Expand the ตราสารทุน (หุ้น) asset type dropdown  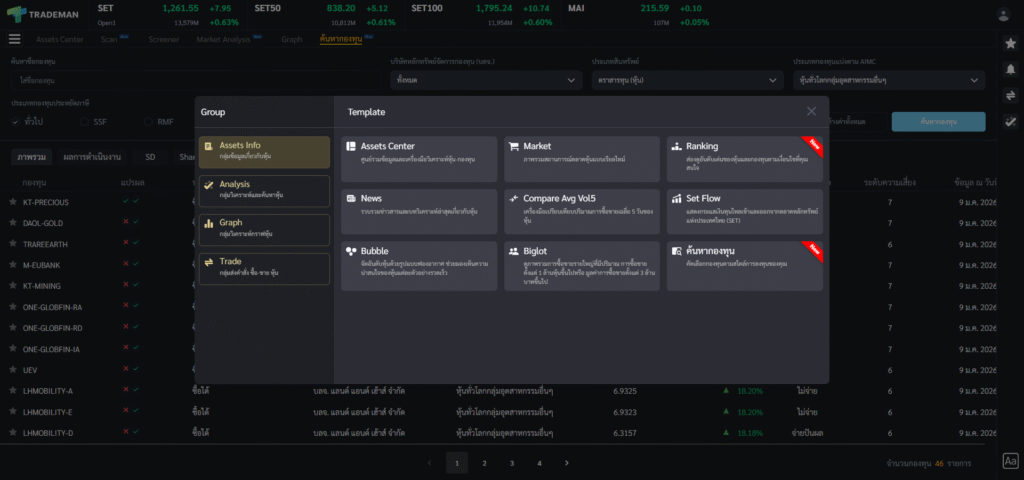point(687,80)
